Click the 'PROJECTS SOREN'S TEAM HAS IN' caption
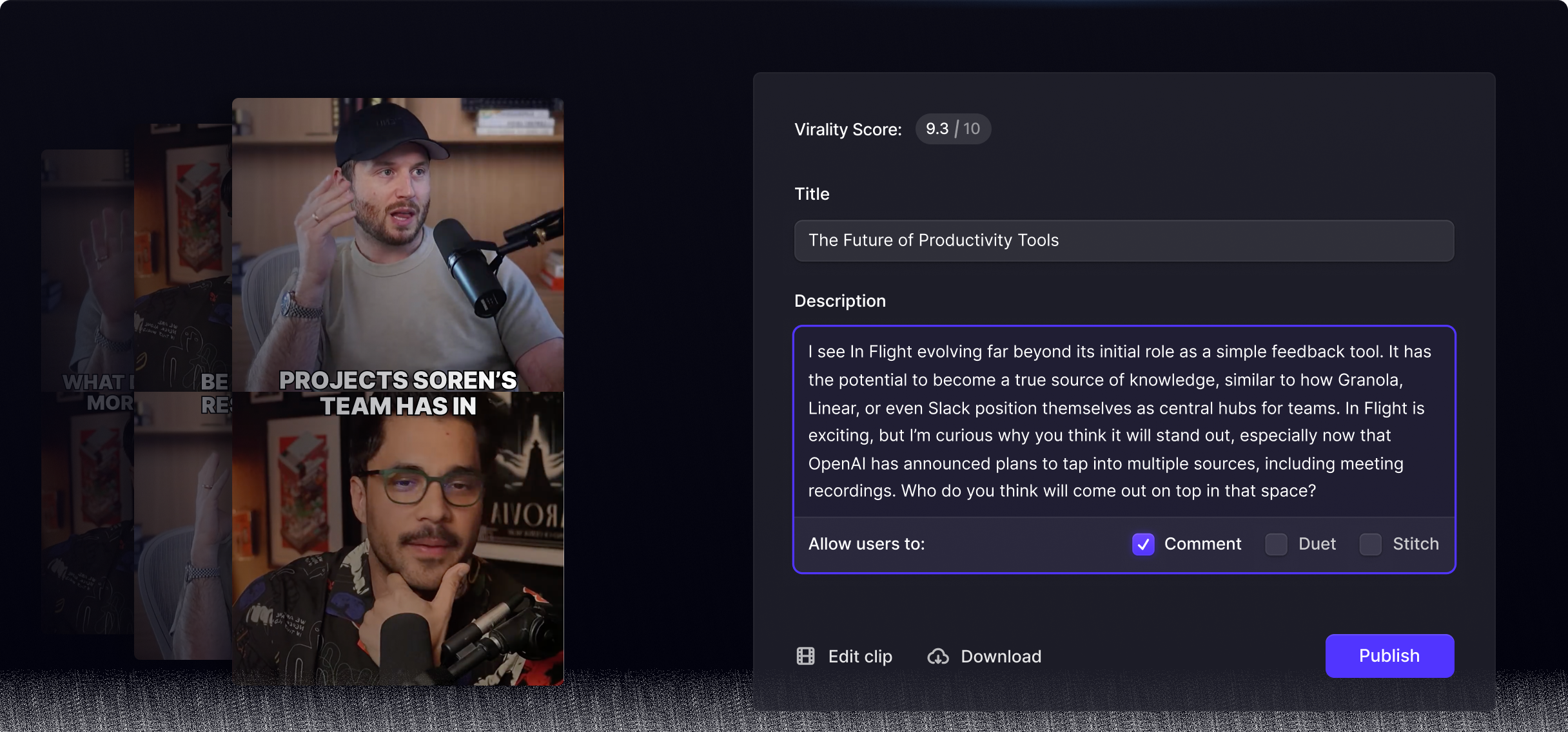This screenshot has width=1568, height=732. [x=398, y=393]
